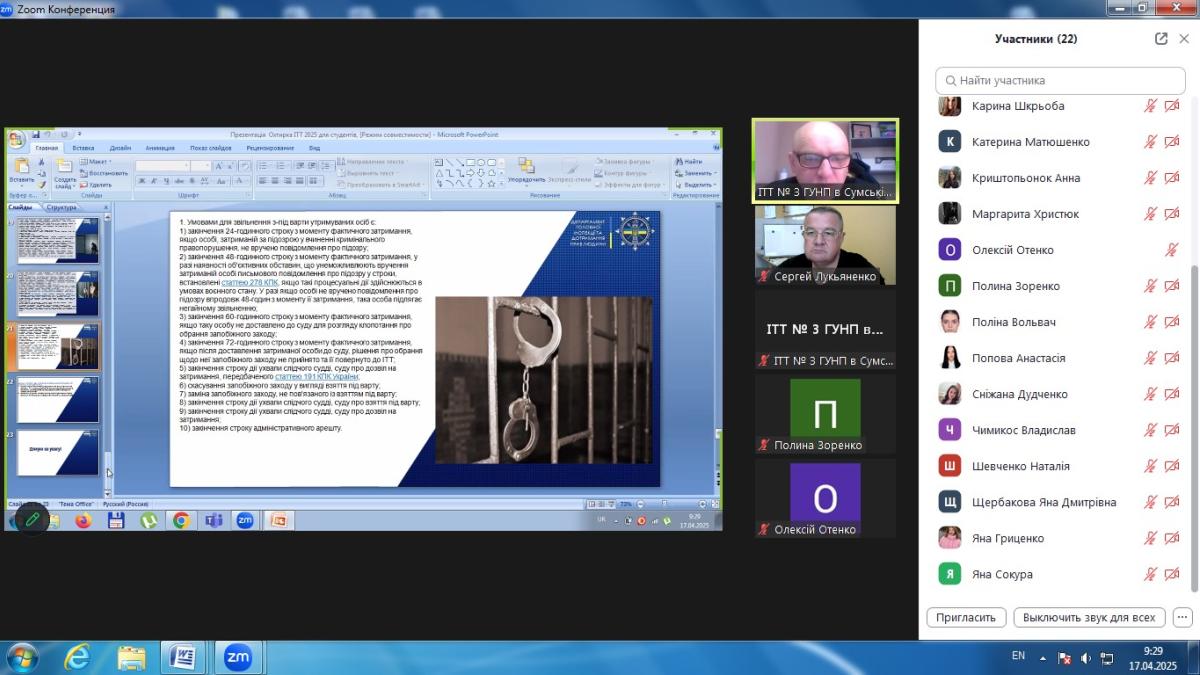Open Internet Explorer from the taskbar
Viewport: 1200px width, 675px height.
77,657
